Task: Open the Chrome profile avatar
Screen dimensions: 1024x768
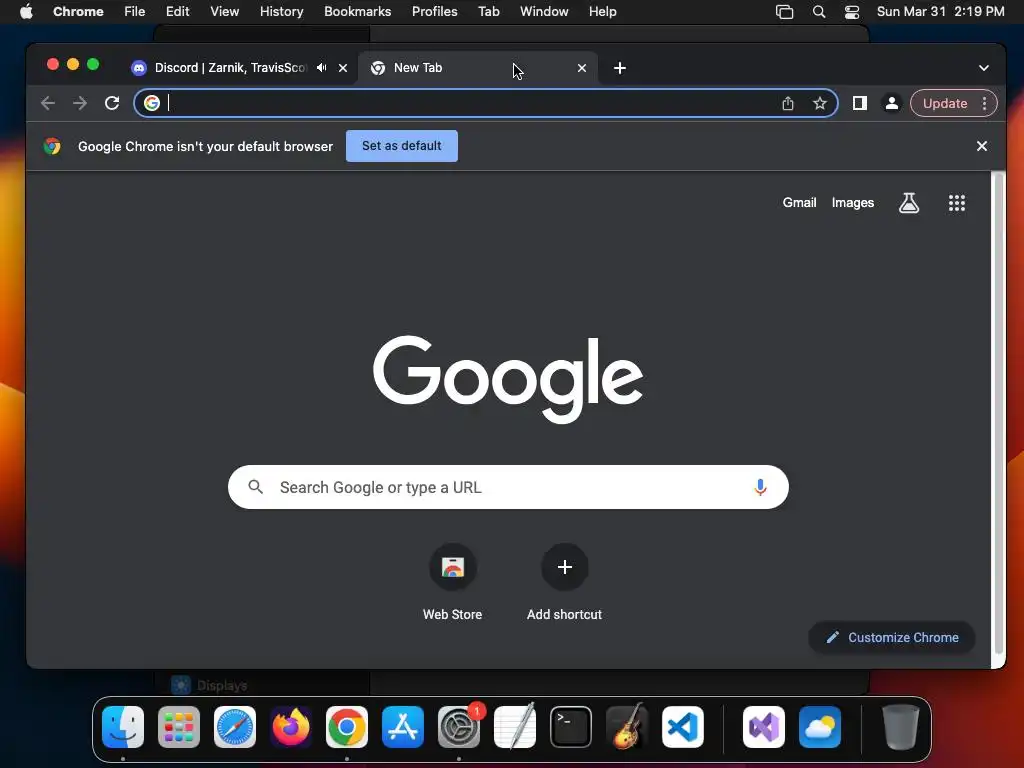Action: (x=891, y=103)
